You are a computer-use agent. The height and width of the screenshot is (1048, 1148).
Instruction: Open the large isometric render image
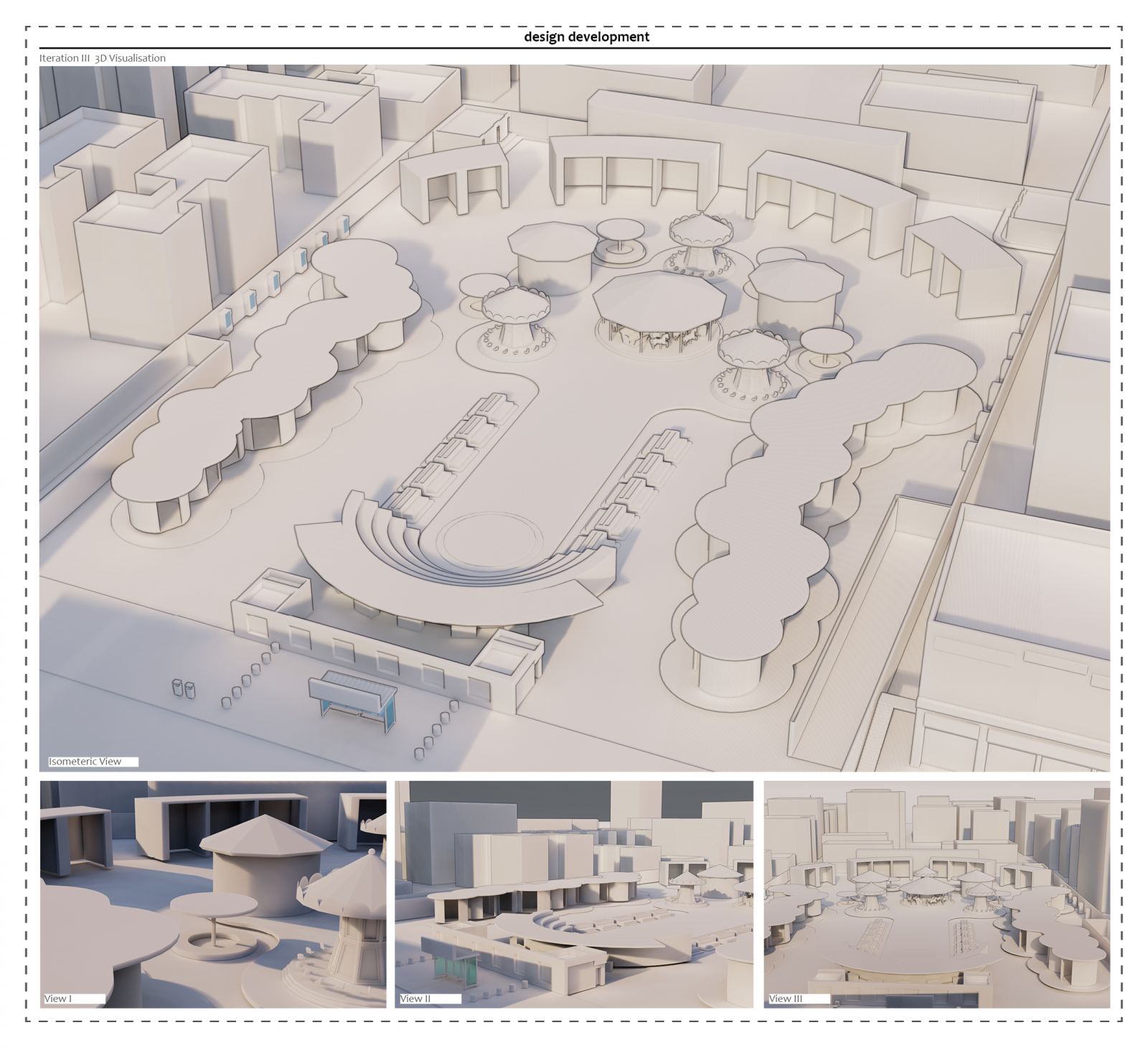click(x=575, y=418)
